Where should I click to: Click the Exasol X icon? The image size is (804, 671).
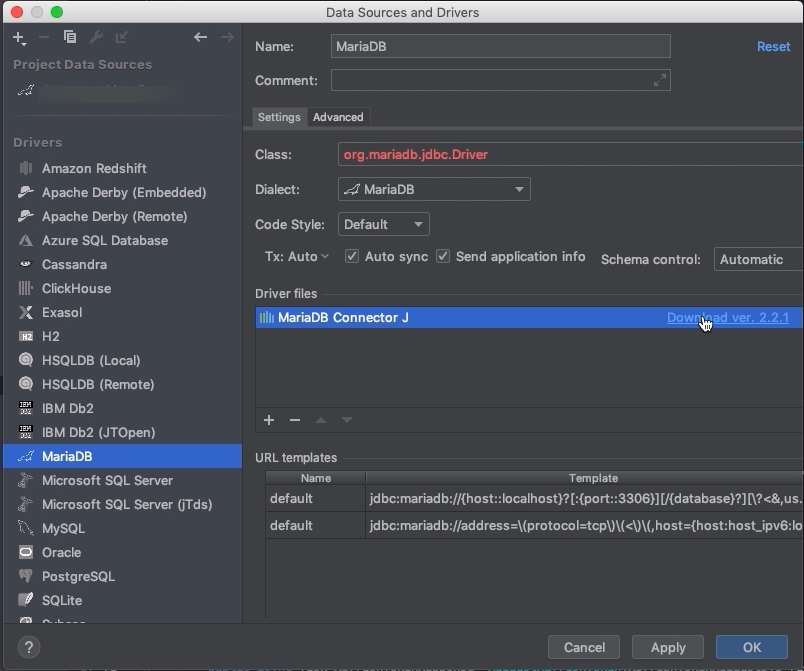point(26,312)
